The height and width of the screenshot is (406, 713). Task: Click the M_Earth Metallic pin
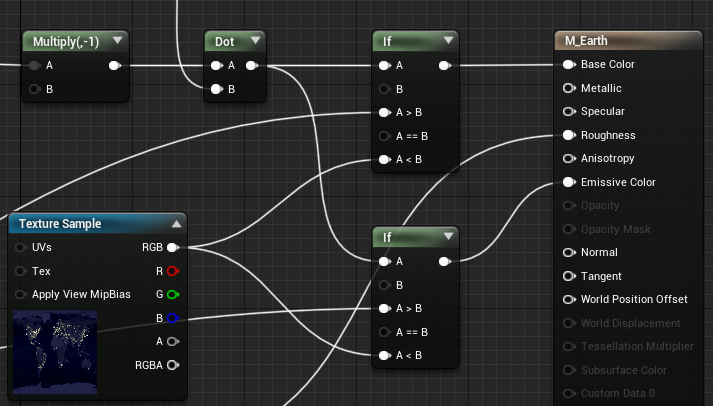(569, 88)
